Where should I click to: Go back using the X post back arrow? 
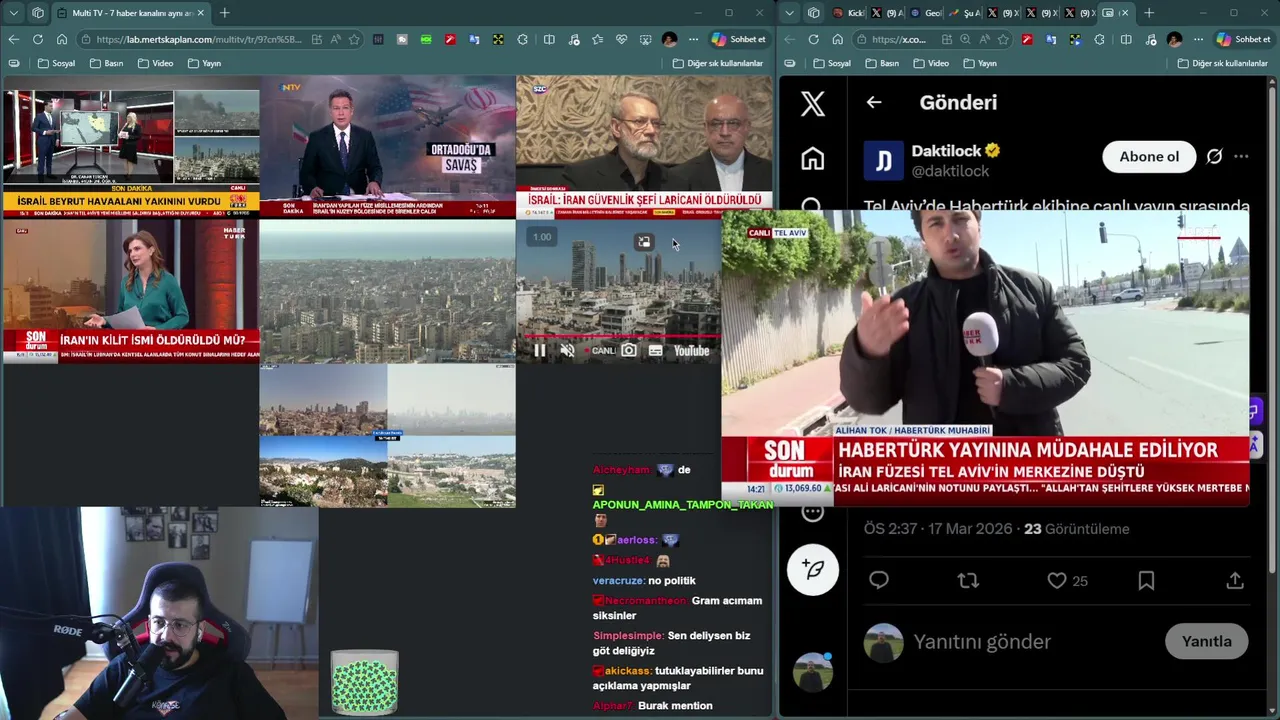point(874,102)
